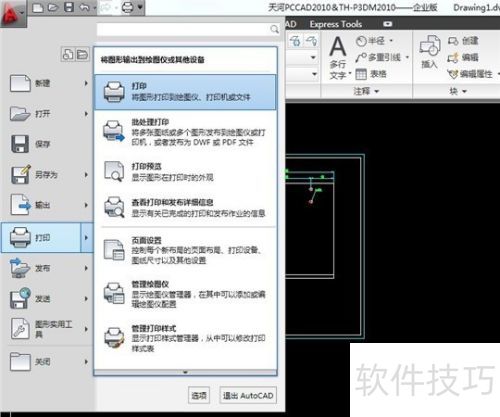Choose 打印 plot to plotter or file
This screenshot has width=500, height=417.
pyautogui.click(x=185, y=92)
